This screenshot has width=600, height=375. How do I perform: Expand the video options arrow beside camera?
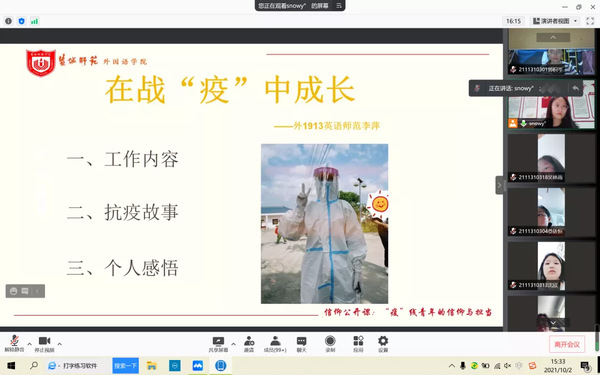[x=60, y=343]
